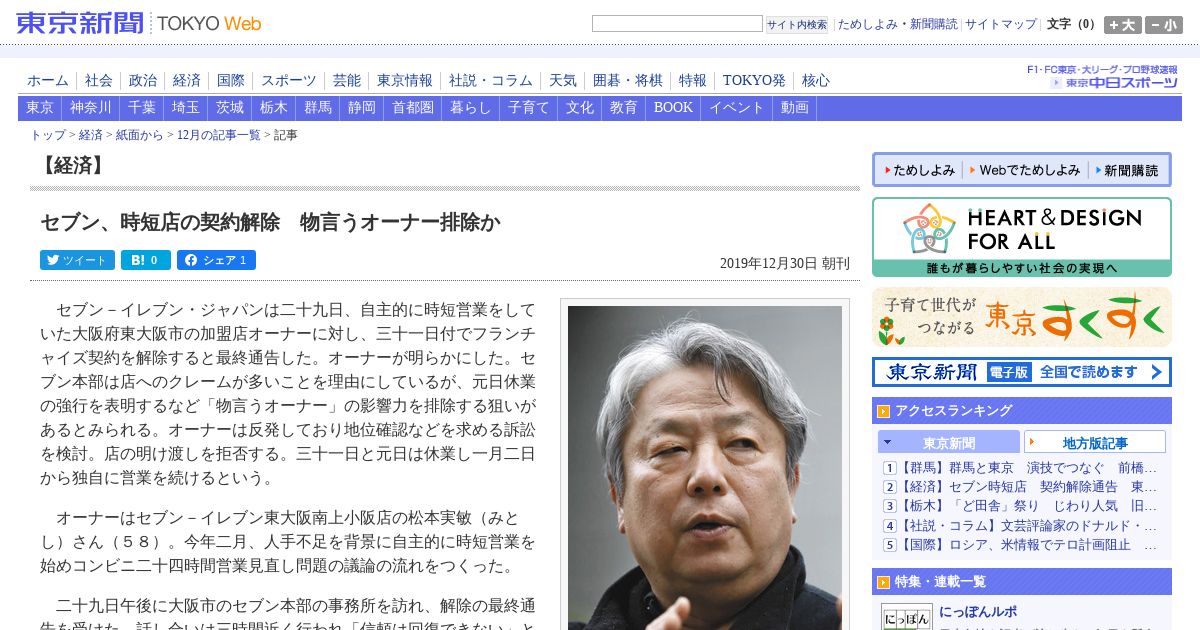The width and height of the screenshot is (1200, 630).
Task: Click the Hatena B! bookmark button
Action: pos(146,260)
